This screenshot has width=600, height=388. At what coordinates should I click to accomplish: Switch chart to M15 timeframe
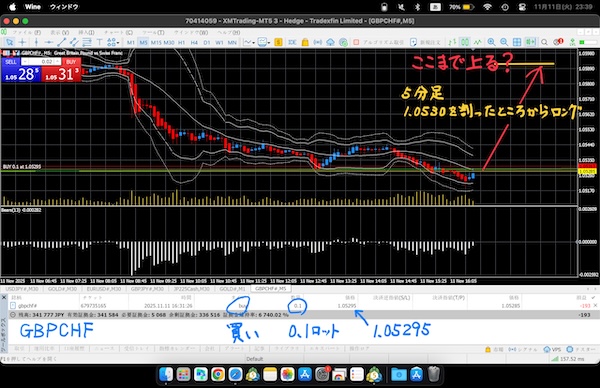click(x=156, y=42)
